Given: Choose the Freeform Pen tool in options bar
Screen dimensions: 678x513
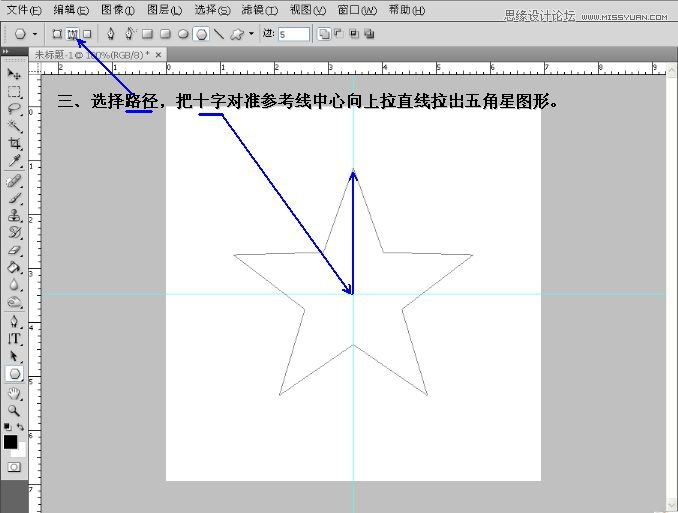Looking at the screenshot, I should tap(129, 33).
